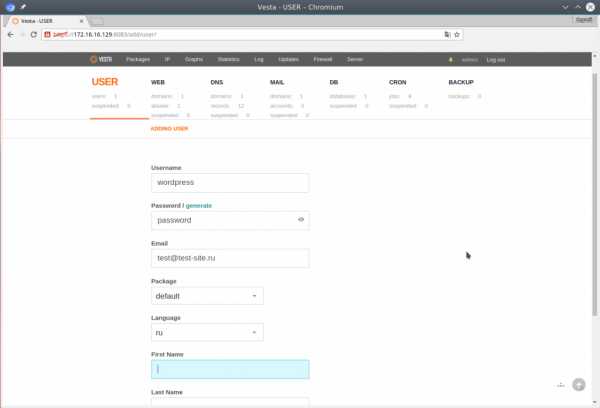Click the Vesta logo in the top bar
600x408 pixels.
tap(104, 60)
